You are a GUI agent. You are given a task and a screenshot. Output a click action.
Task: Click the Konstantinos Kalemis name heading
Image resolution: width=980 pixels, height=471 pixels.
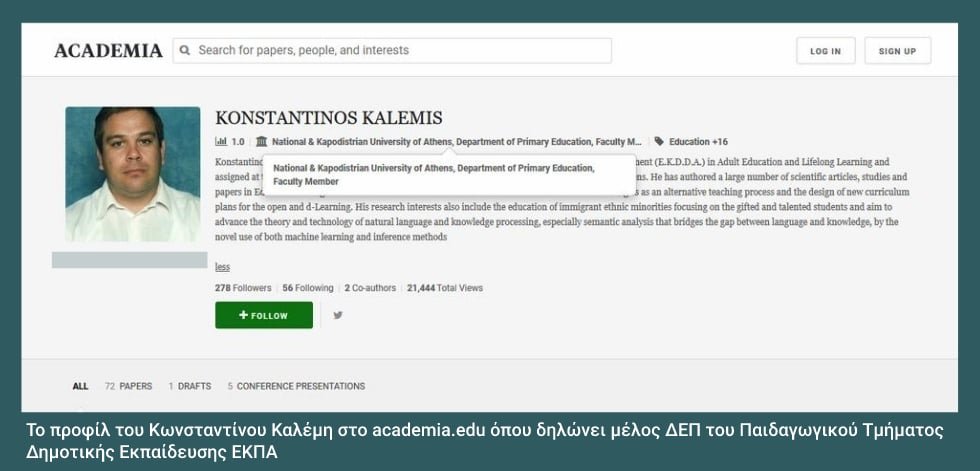point(329,118)
